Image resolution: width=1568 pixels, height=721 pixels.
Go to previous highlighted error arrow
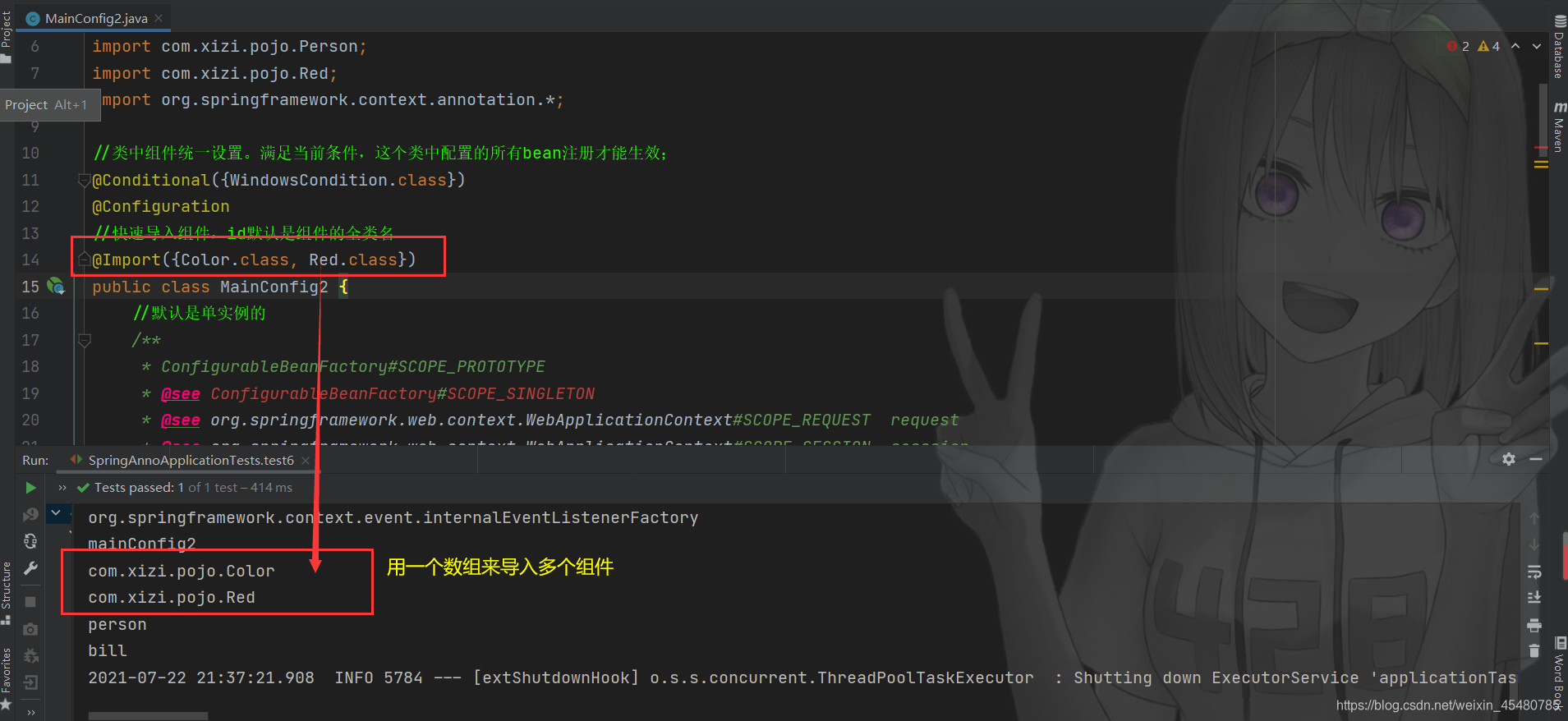click(x=1515, y=47)
